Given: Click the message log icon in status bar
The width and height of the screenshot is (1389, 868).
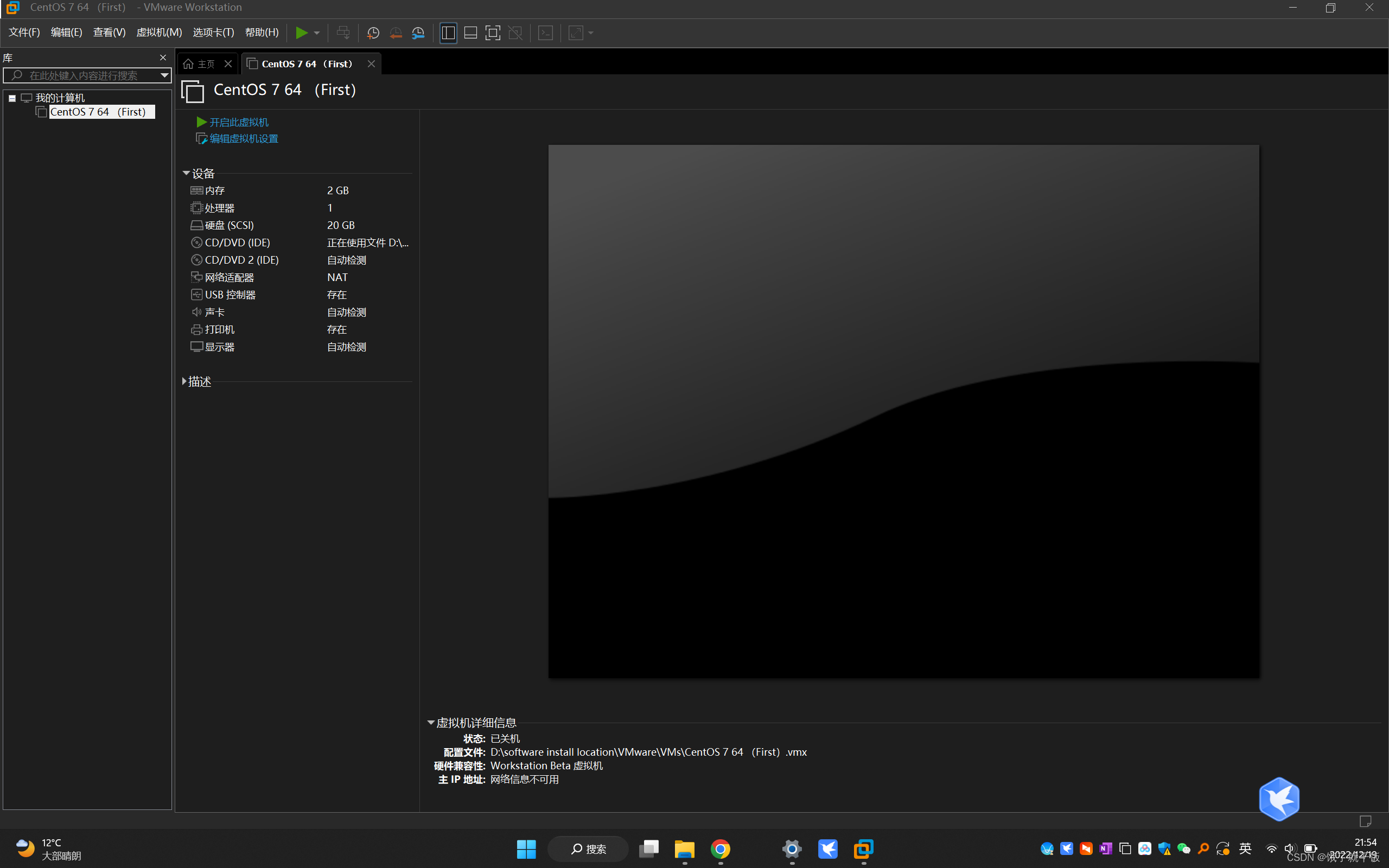Looking at the screenshot, I should pyautogui.click(x=1366, y=821).
